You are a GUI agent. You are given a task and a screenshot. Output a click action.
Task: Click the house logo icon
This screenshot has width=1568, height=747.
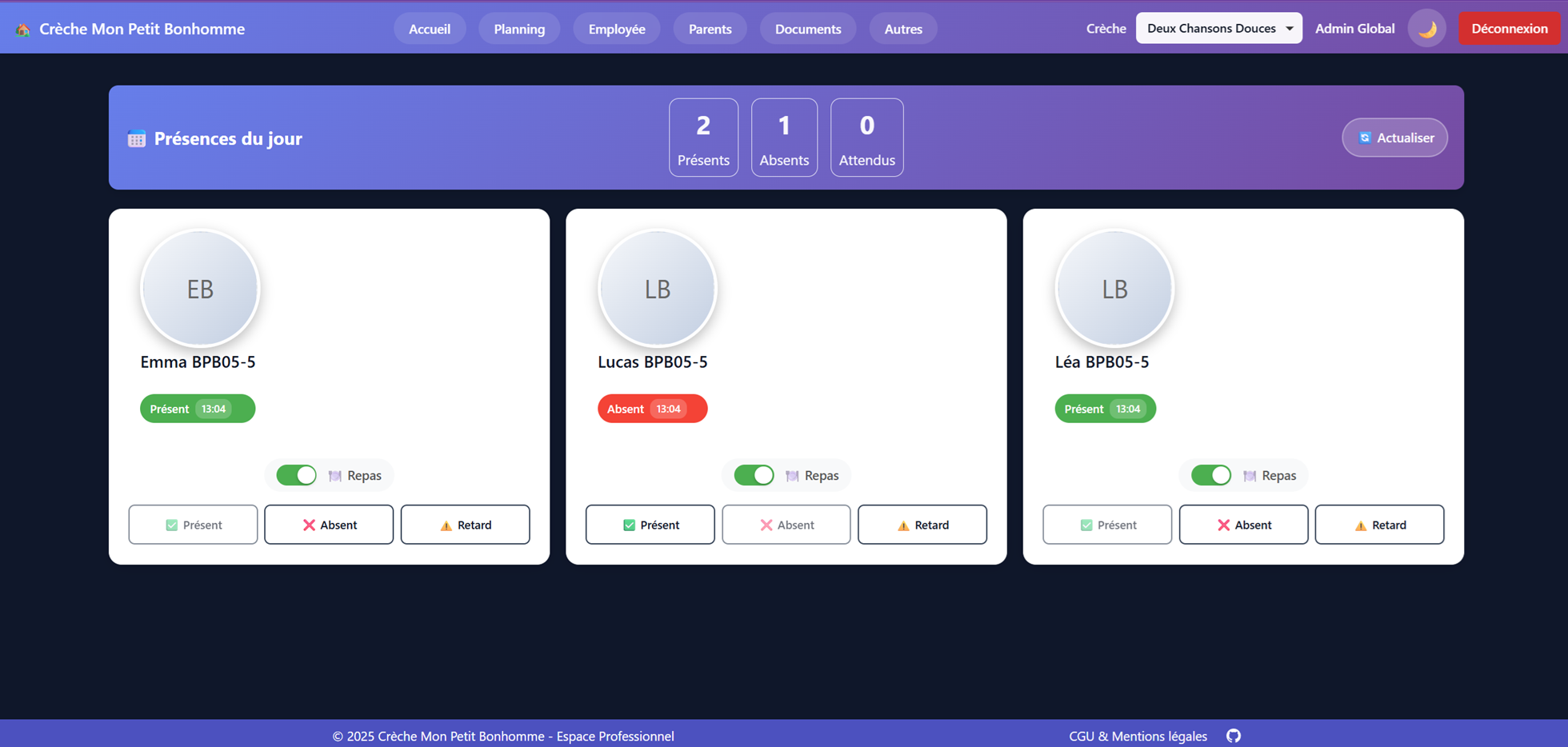point(23,29)
